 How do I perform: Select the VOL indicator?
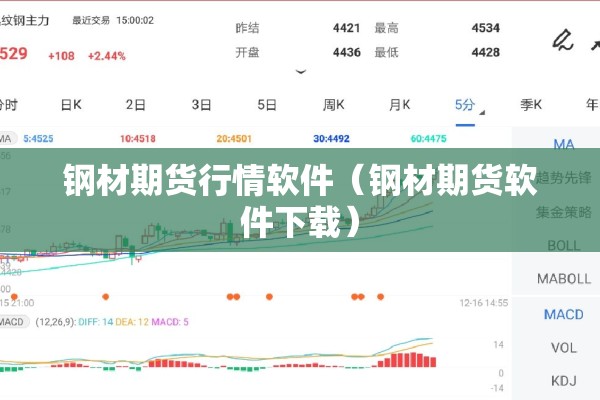pos(564,348)
